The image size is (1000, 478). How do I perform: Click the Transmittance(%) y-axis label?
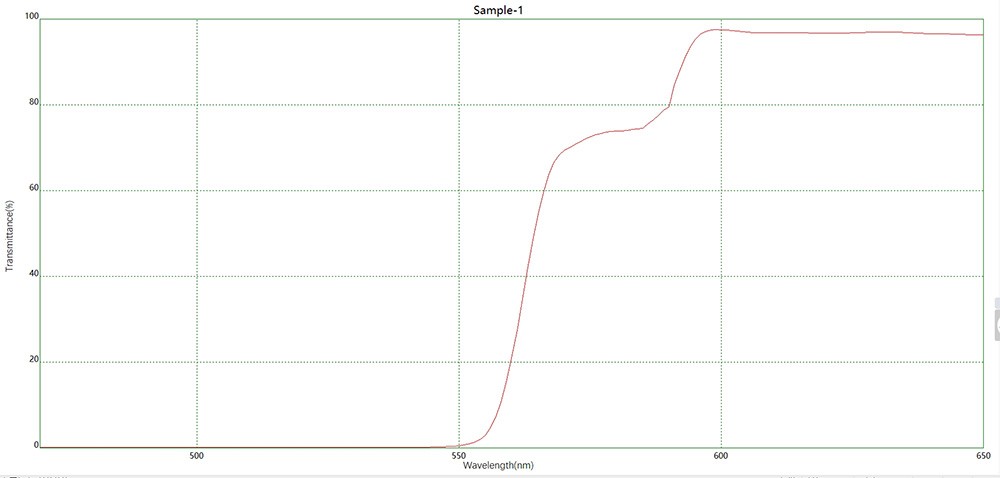tap(10, 236)
